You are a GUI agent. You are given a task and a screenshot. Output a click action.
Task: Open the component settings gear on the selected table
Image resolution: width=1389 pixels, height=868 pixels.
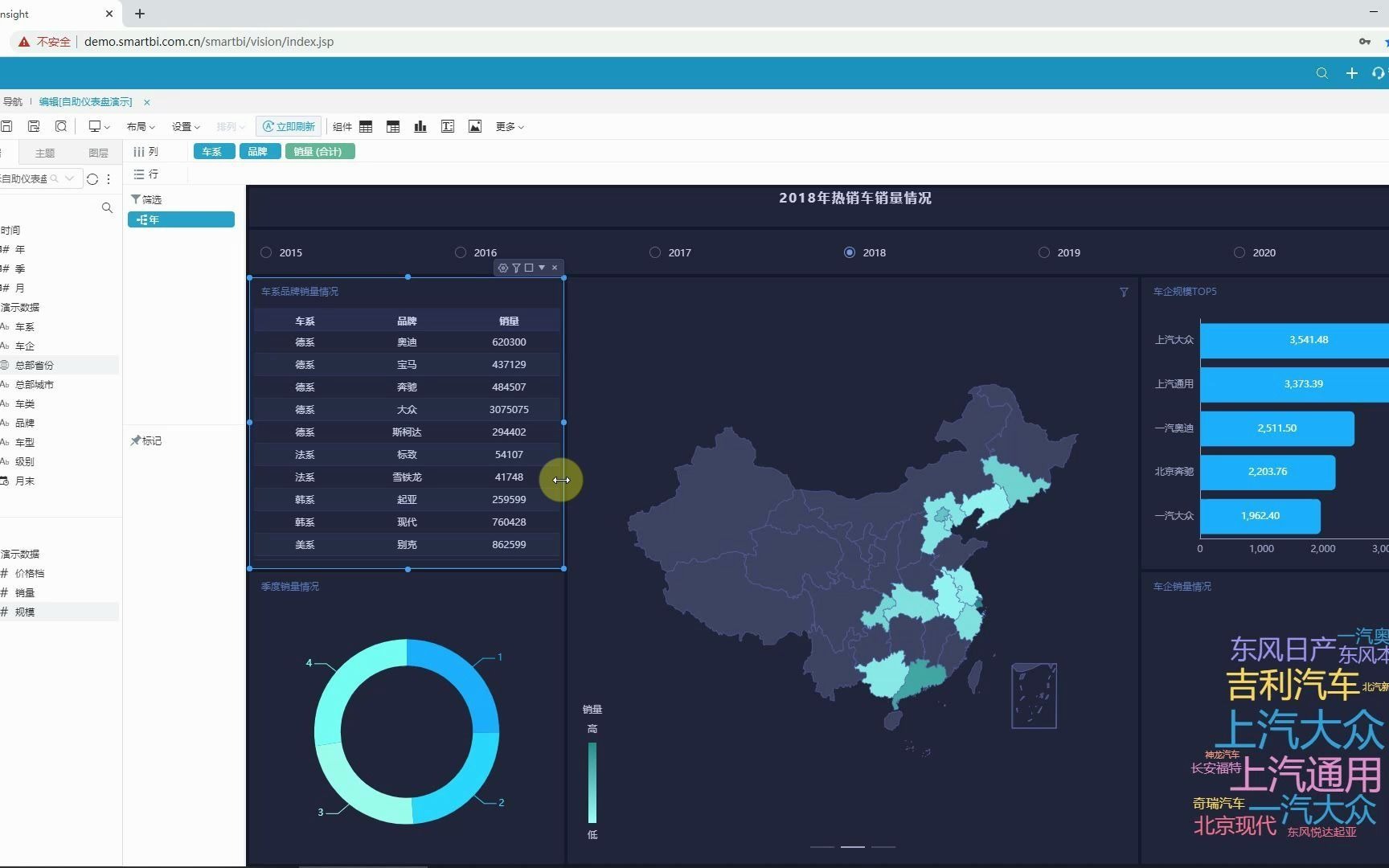(x=502, y=268)
